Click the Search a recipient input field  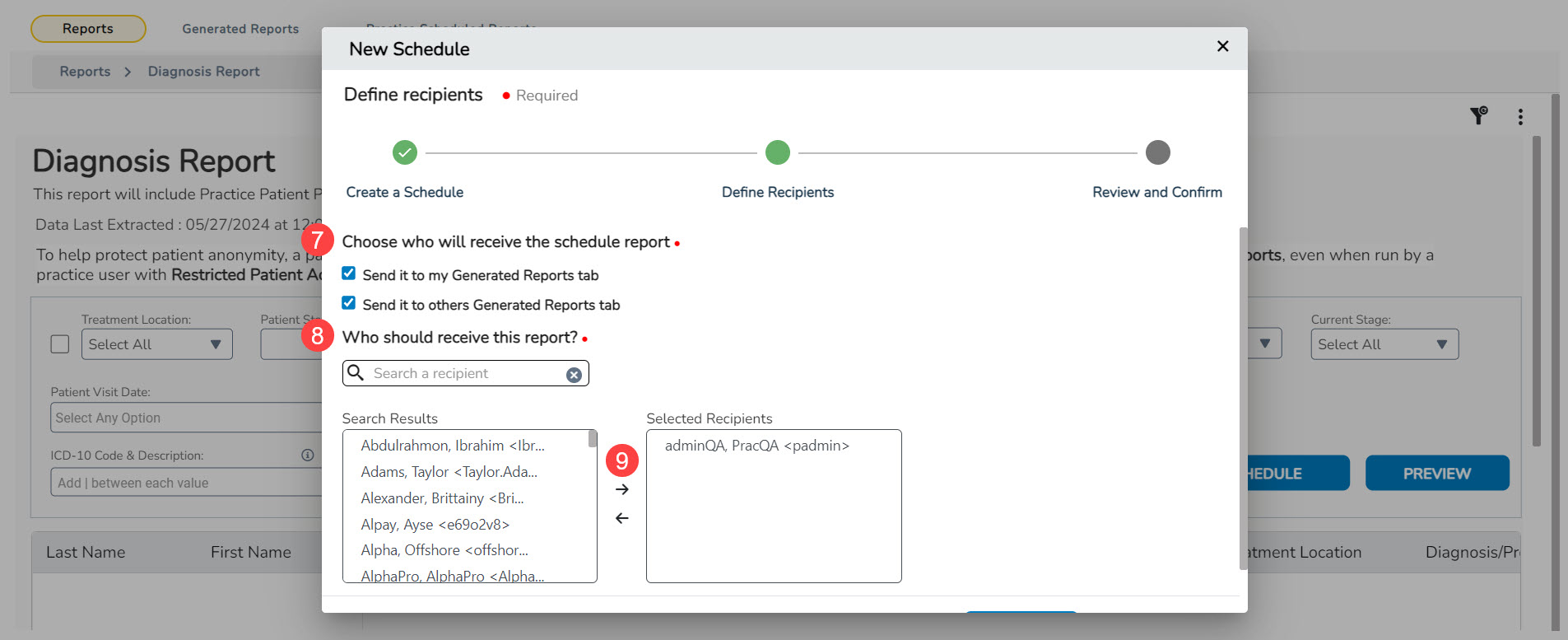coord(465,373)
